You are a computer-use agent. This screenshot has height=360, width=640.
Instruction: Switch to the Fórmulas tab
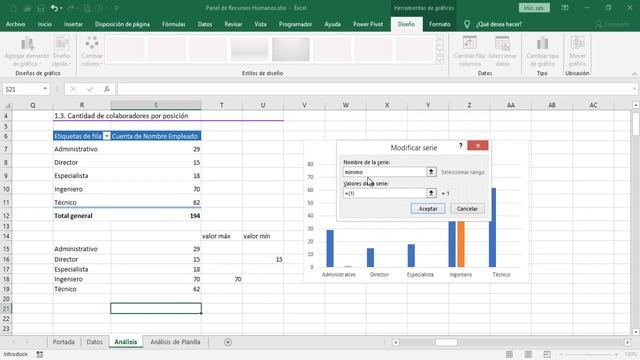click(173, 24)
